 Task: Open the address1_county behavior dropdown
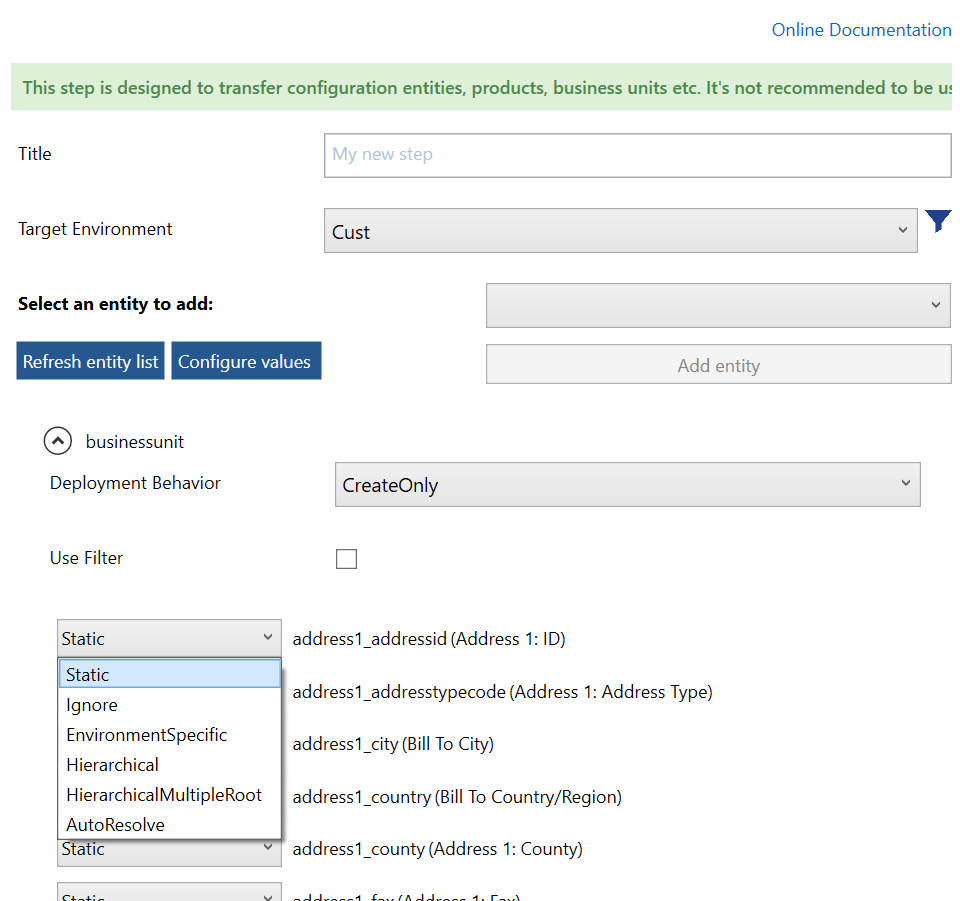click(168, 848)
